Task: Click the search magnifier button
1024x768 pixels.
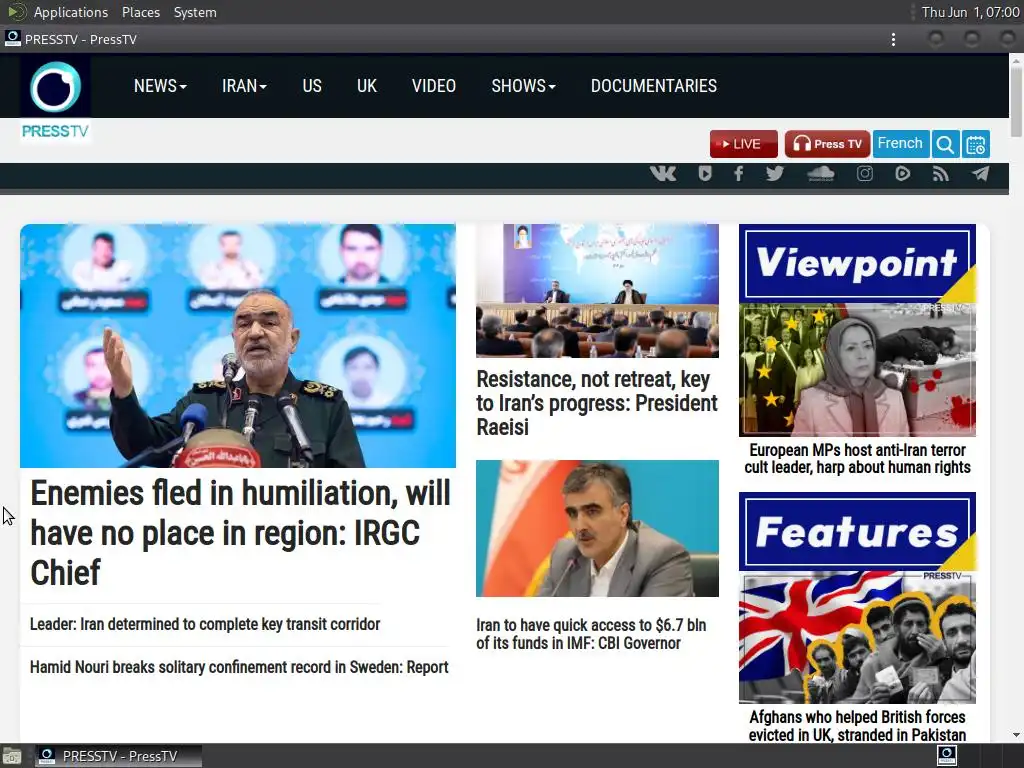Action: [x=945, y=144]
